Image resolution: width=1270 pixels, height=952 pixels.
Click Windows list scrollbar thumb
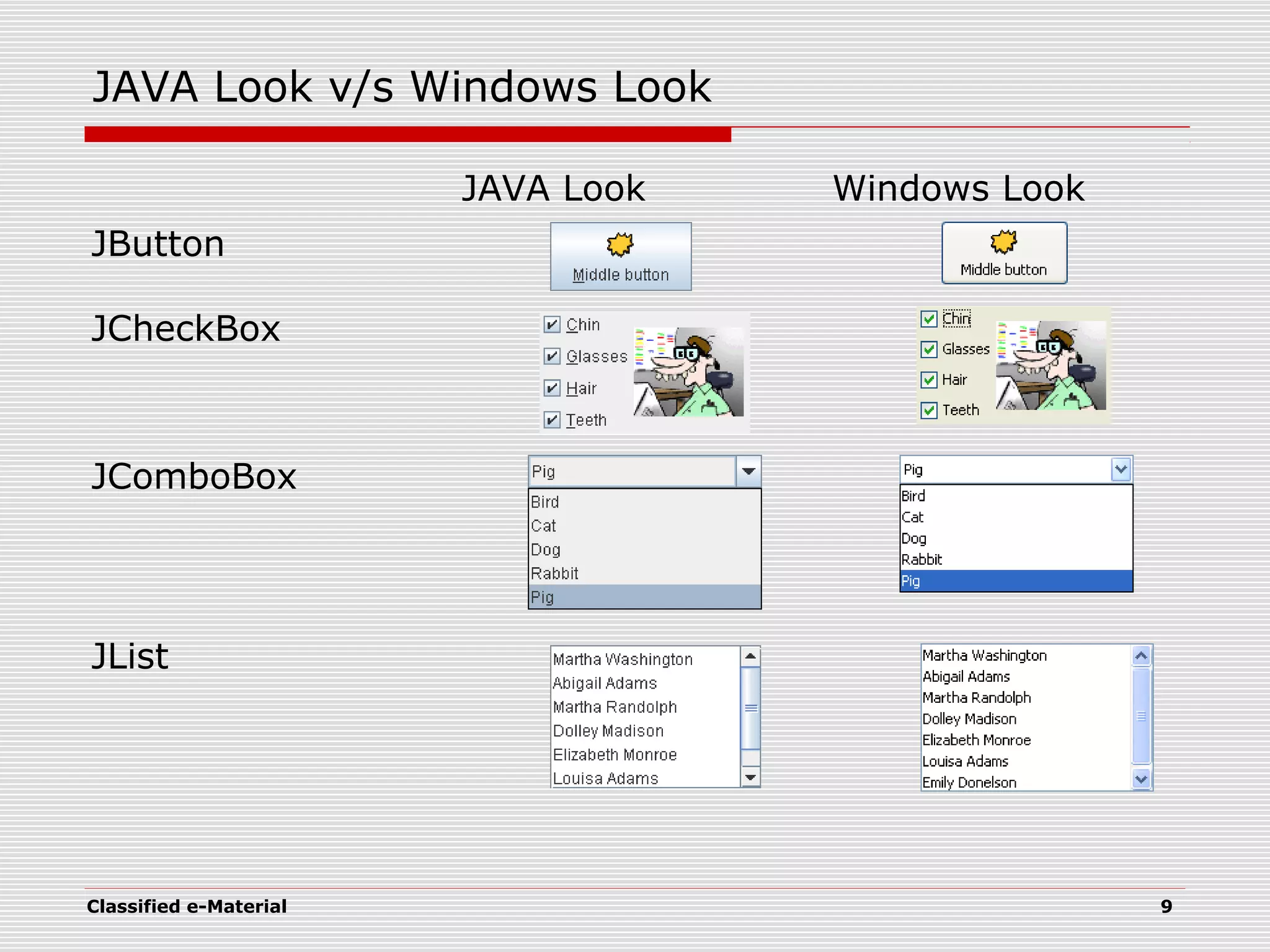tap(1142, 716)
